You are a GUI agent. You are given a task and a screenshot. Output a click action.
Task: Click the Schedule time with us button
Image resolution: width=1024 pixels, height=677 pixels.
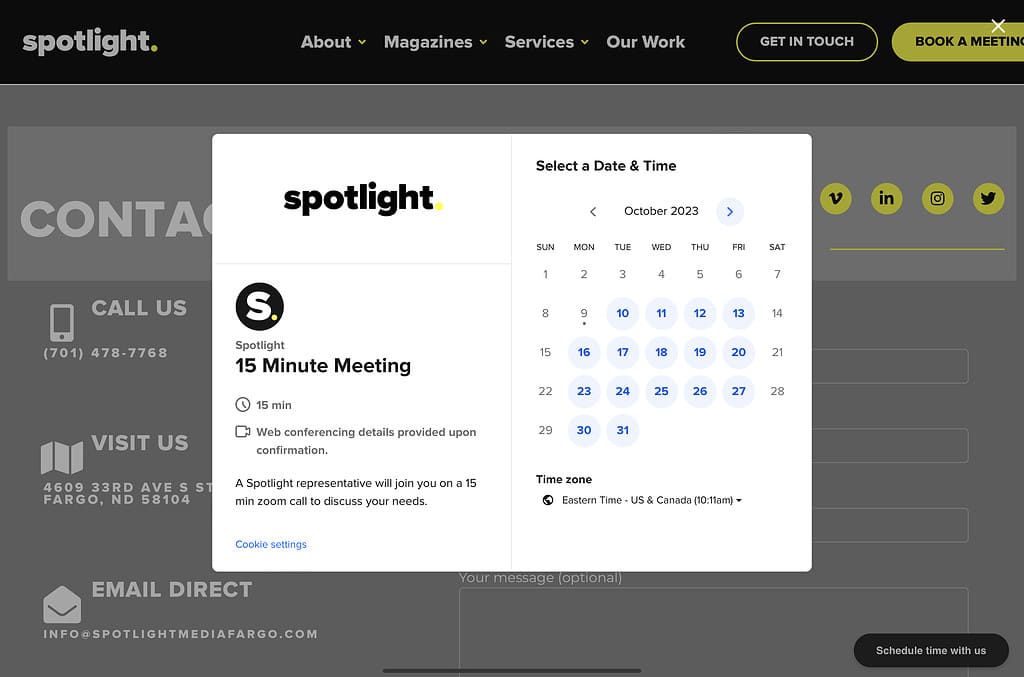click(930, 650)
